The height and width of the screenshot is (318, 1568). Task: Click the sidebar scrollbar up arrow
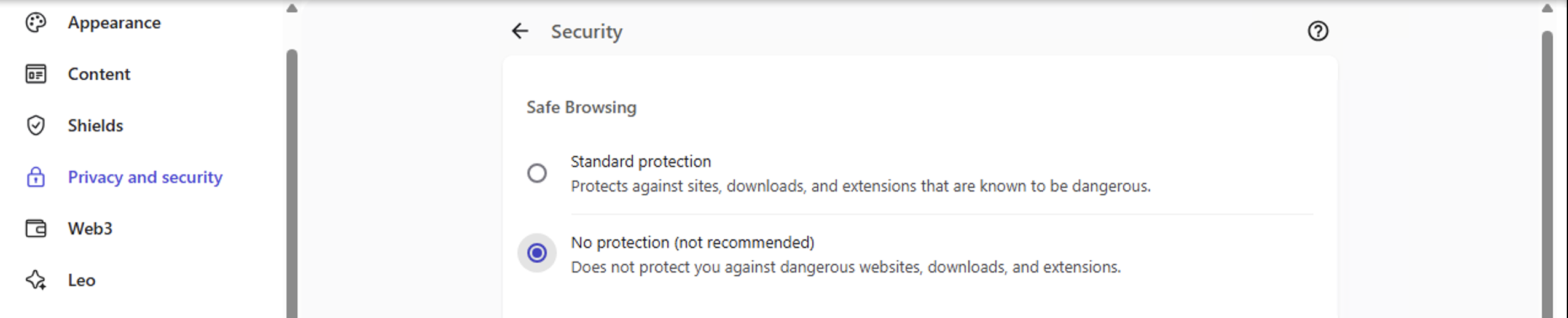tap(292, 9)
